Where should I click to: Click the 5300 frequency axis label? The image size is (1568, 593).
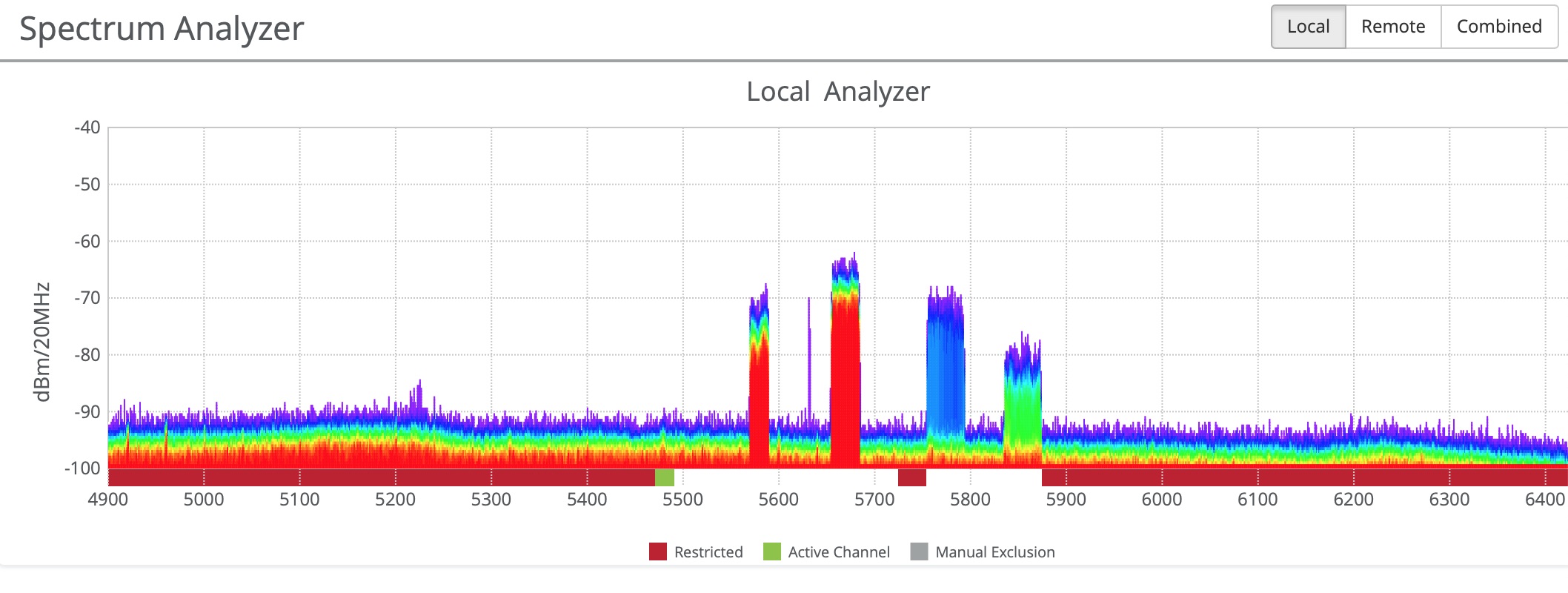(x=491, y=500)
